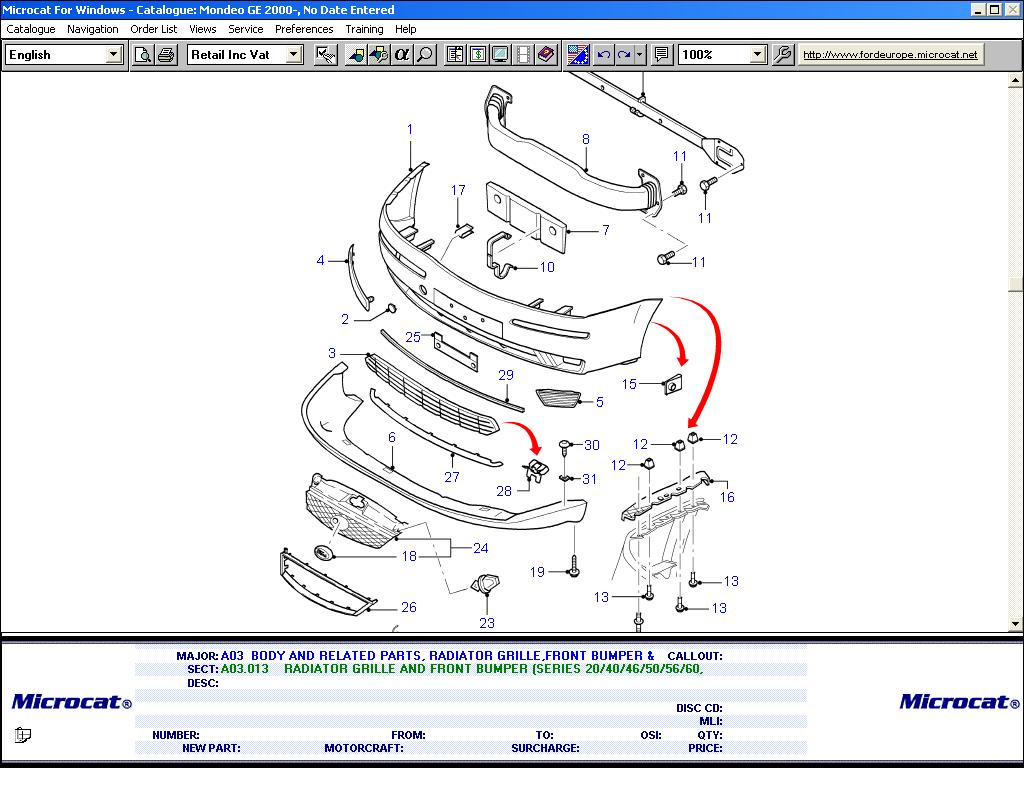Screen dimensions: 1024x804
Task: Open the 100% zoom level dropdown
Action: click(757, 55)
